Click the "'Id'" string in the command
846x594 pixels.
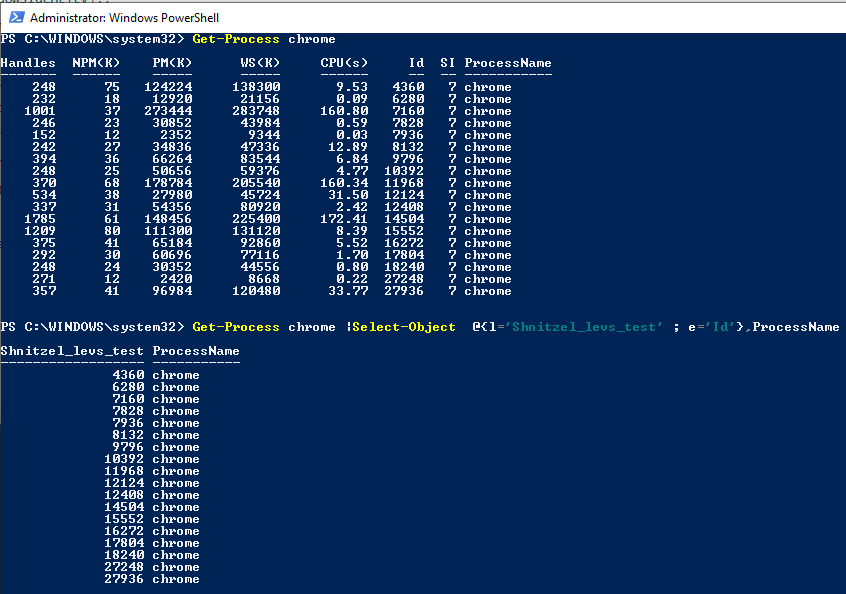720,327
